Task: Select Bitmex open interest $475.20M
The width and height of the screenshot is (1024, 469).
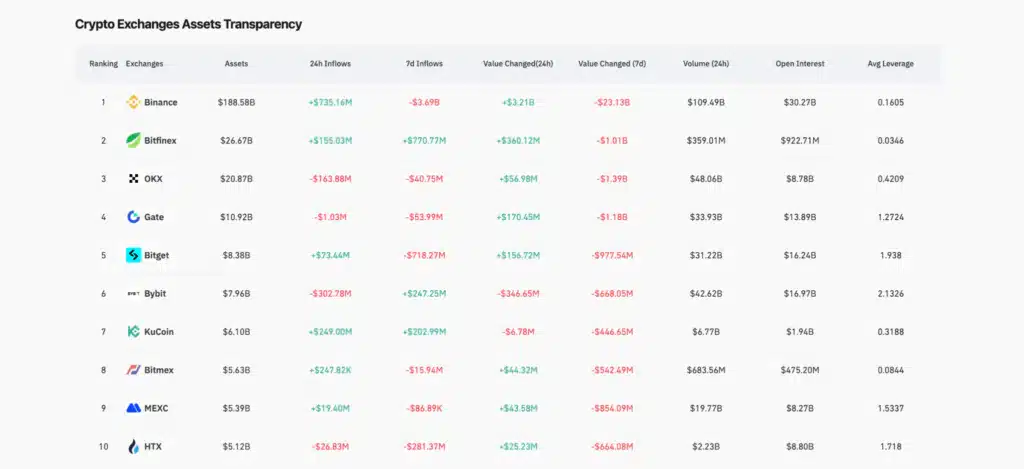Action: (x=800, y=370)
